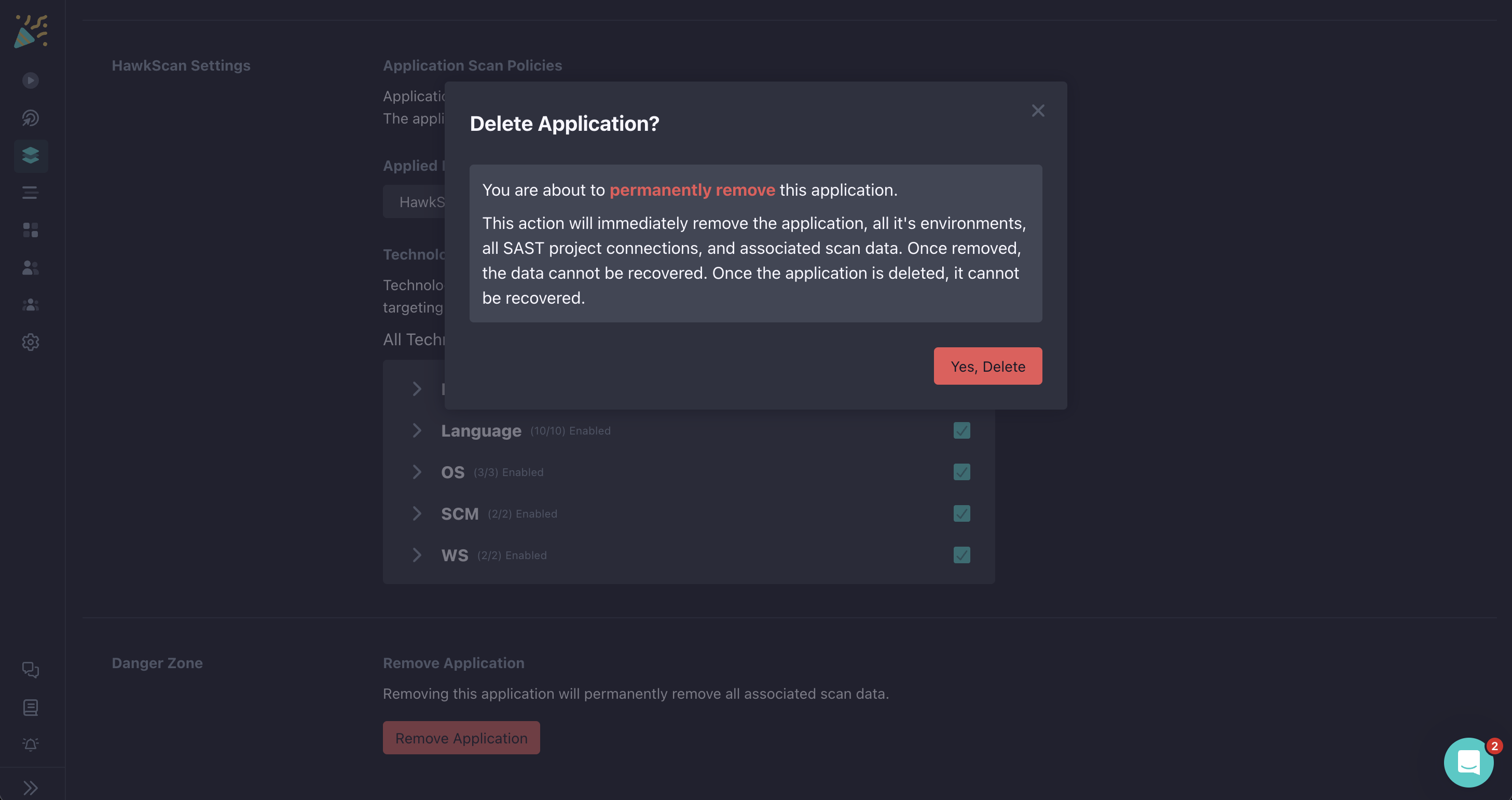Click the highlighted Applications layers icon
The height and width of the screenshot is (800, 1512).
click(x=31, y=156)
